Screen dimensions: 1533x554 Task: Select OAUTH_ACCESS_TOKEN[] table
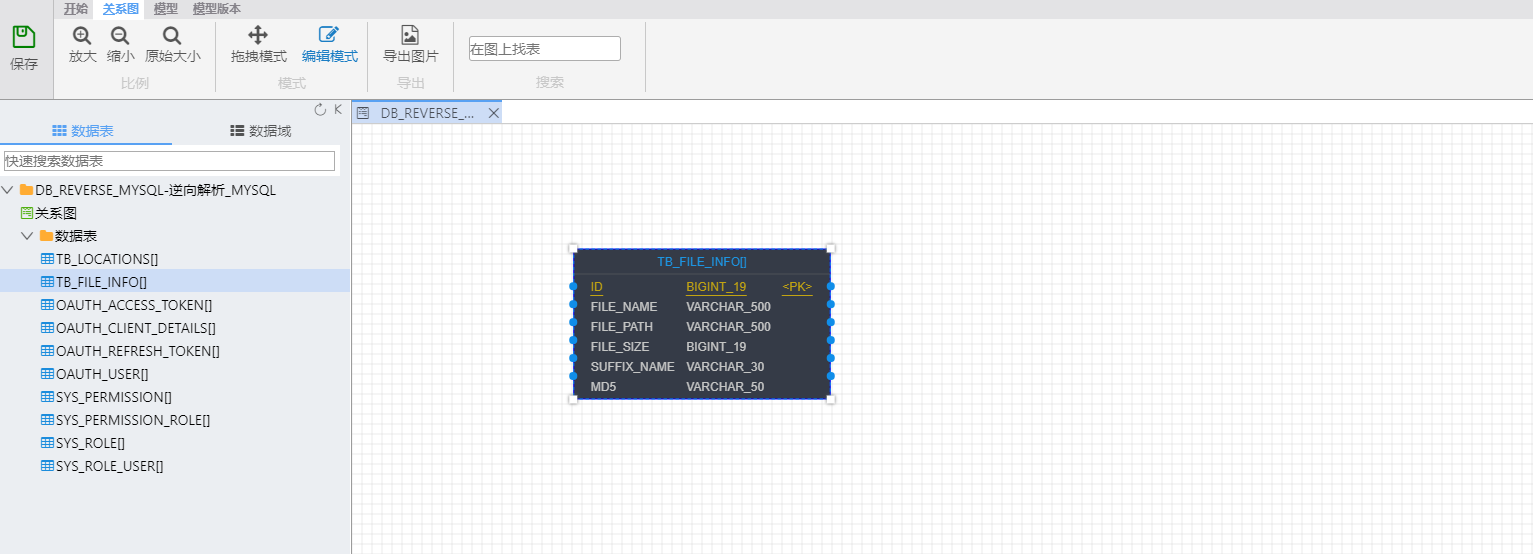134,305
